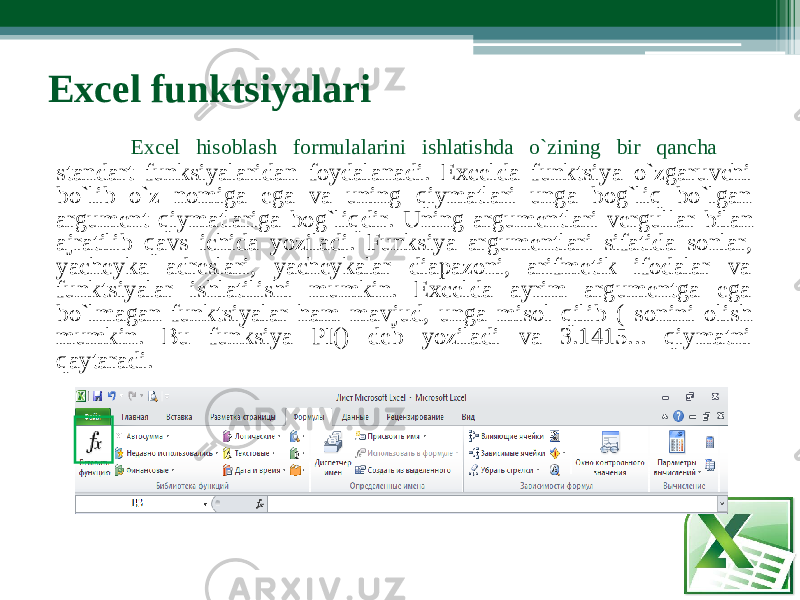Restore the workbook window in ribbon row
The height and width of the screenshot is (600, 800).
tap(706, 416)
